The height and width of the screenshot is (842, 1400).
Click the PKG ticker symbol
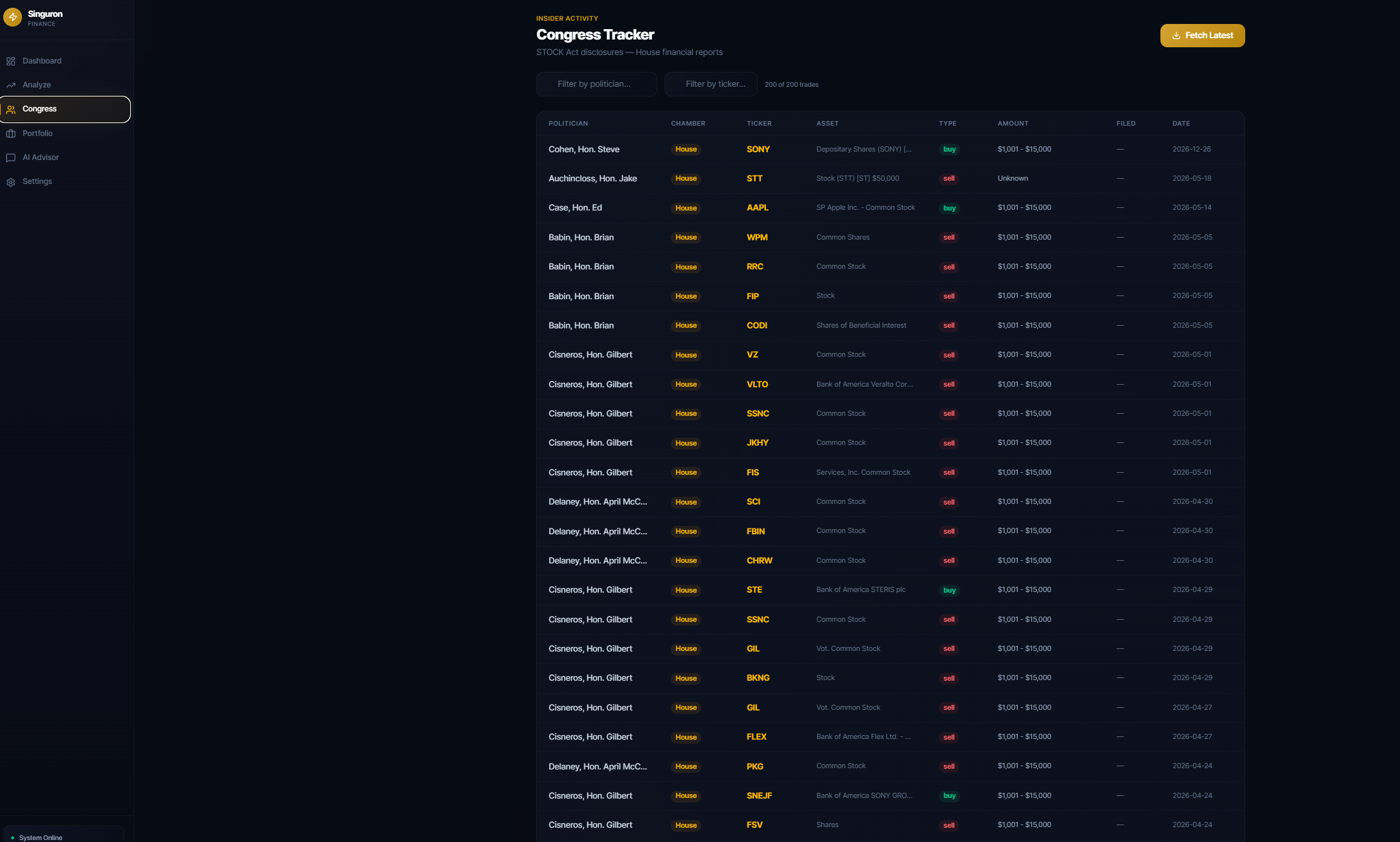point(754,766)
